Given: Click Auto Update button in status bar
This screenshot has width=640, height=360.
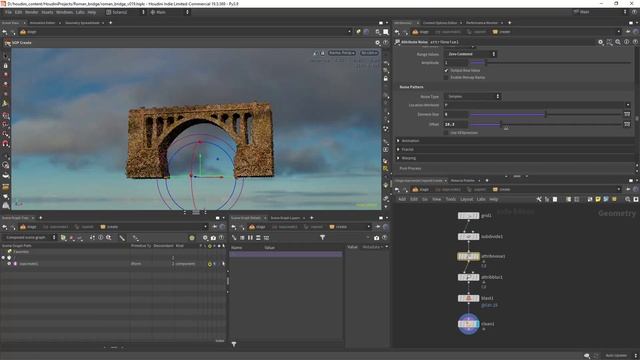Looking at the screenshot, I should (616, 356).
